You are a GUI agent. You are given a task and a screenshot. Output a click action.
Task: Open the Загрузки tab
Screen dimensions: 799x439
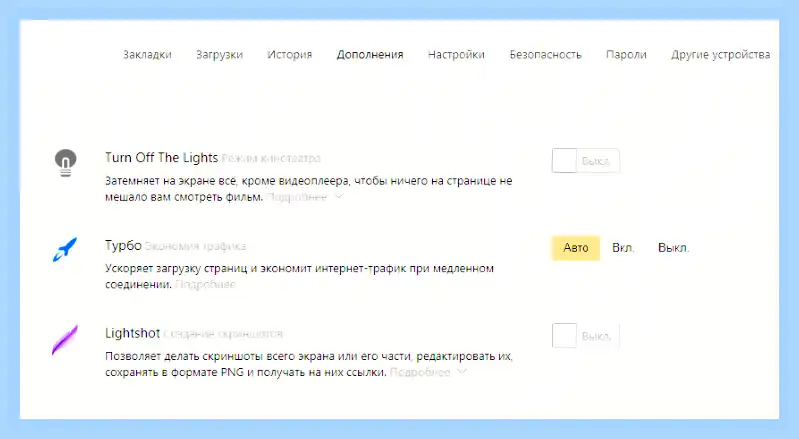pos(220,54)
